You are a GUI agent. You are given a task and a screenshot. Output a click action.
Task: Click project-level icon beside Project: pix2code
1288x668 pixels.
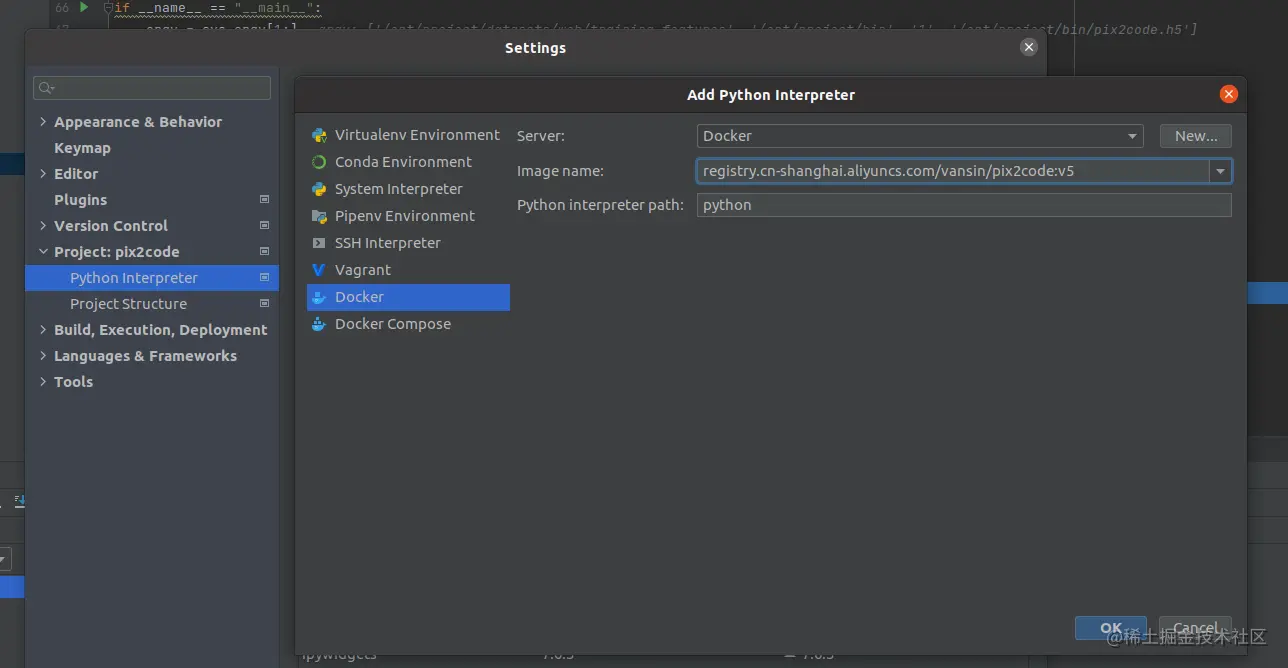pyautogui.click(x=264, y=252)
